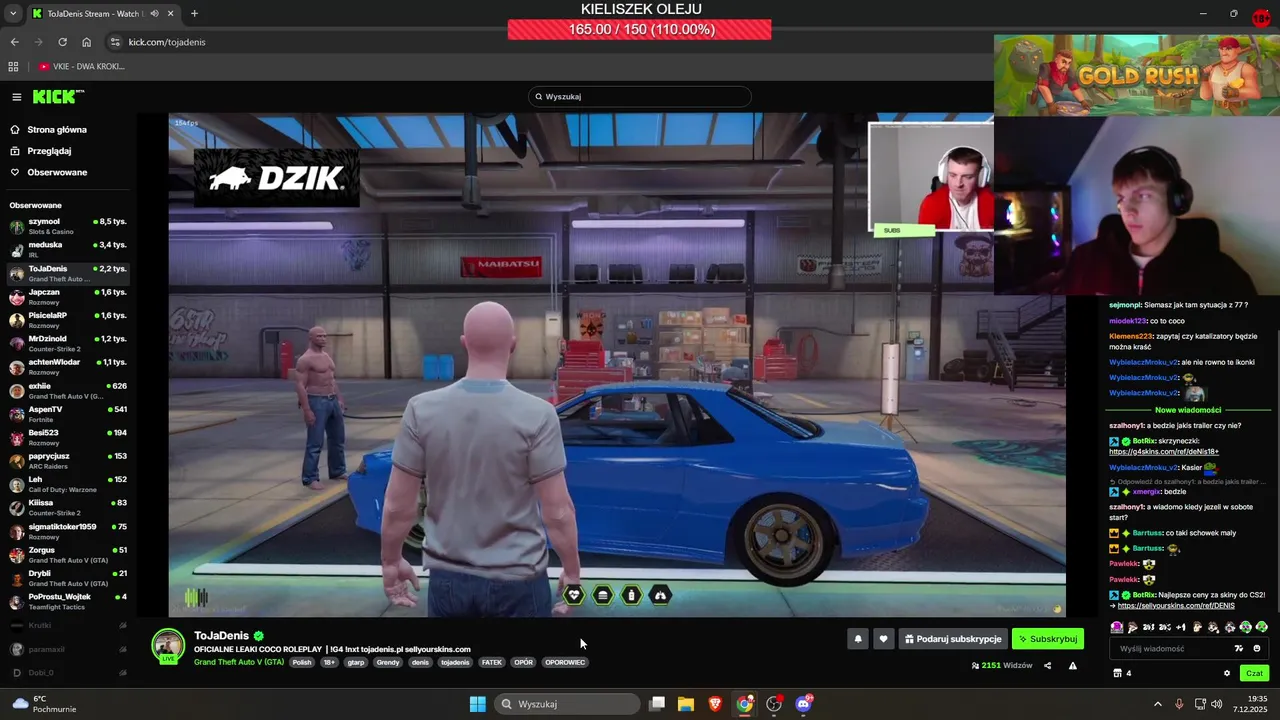Click Podaruj subskrypcje button
1280x720 pixels.
952,639
